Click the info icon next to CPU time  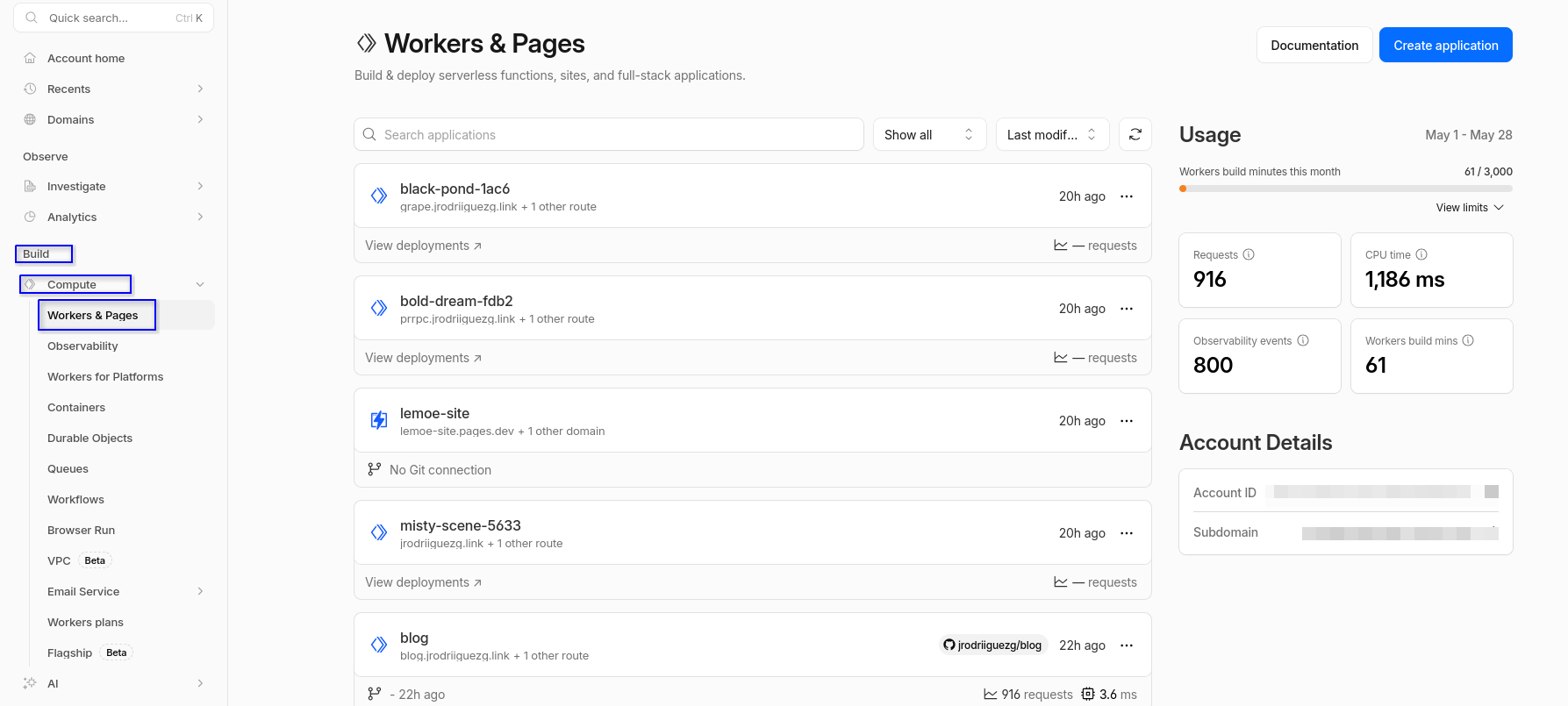[x=1421, y=254]
